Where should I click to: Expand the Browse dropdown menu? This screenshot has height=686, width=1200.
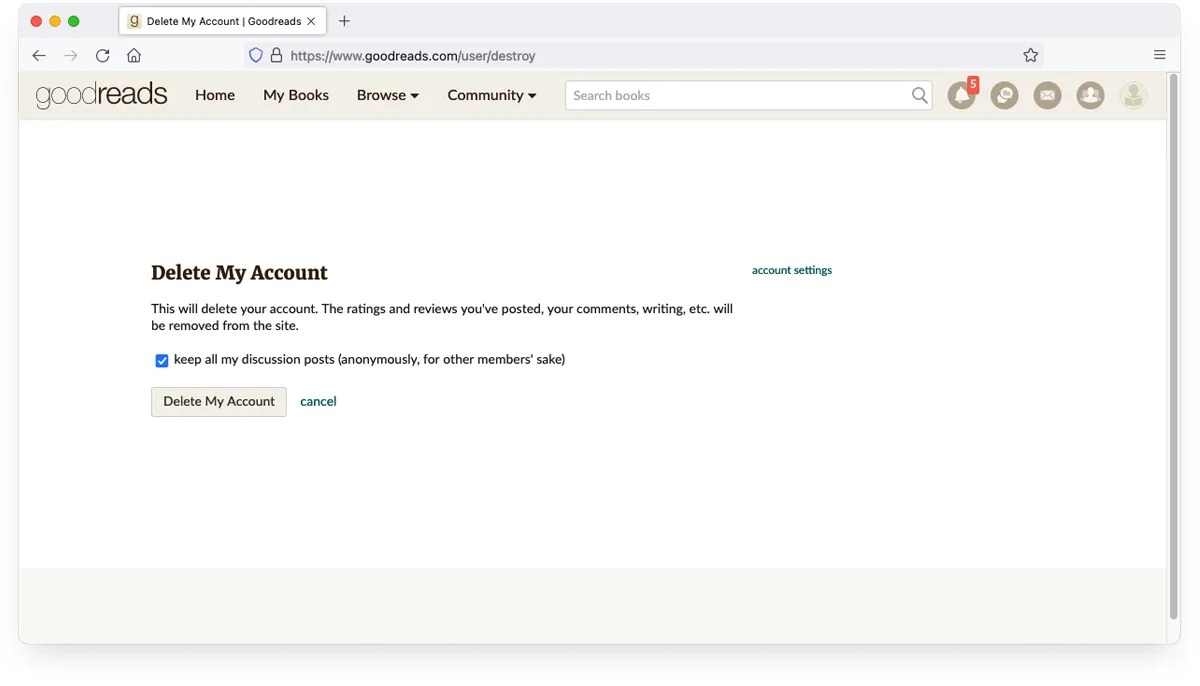pyautogui.click(x=387, y=95)
